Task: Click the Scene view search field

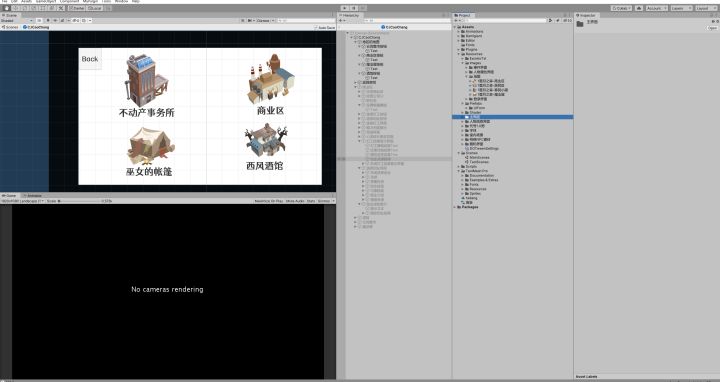Action: tap(305, 21)
